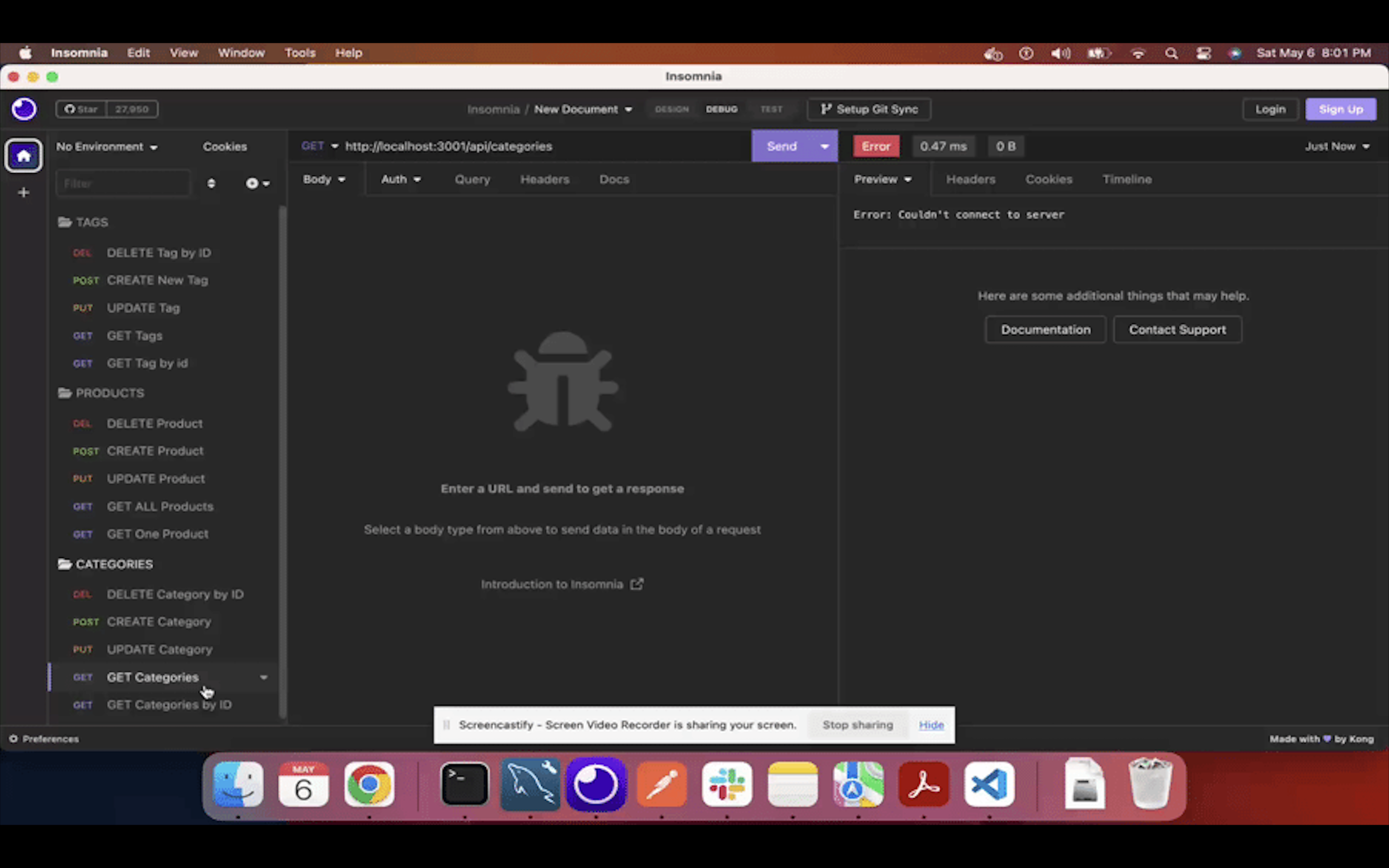Open the Cookies manager

(x=224, y=147)
